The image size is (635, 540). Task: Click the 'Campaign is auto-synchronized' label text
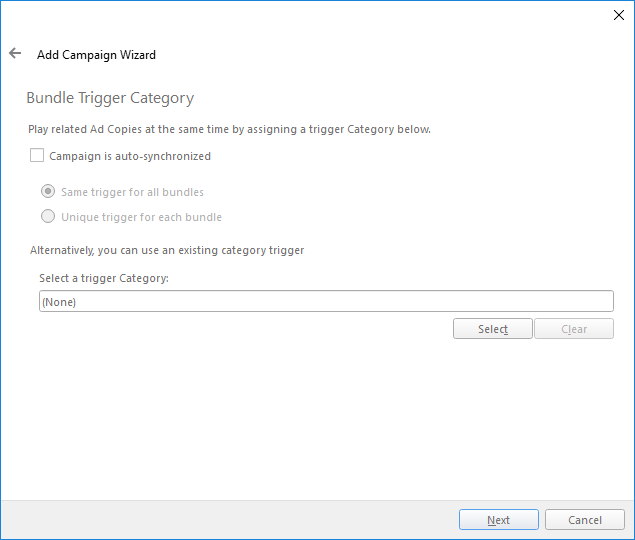130,156
